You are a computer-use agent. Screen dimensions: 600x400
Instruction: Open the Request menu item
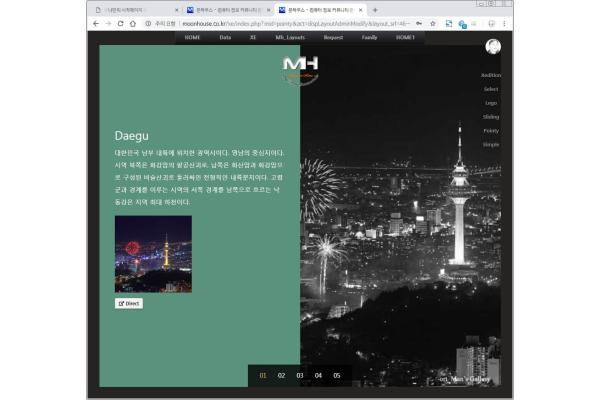(333, 38)
